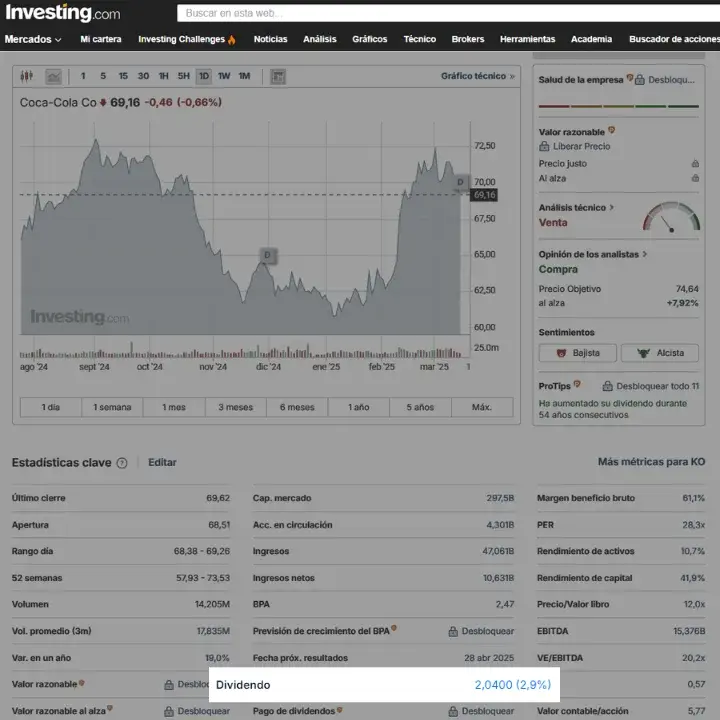Click the help icon beside Estadísticas clave
This screenshot has width=720, height=720.
pos(122,463)
